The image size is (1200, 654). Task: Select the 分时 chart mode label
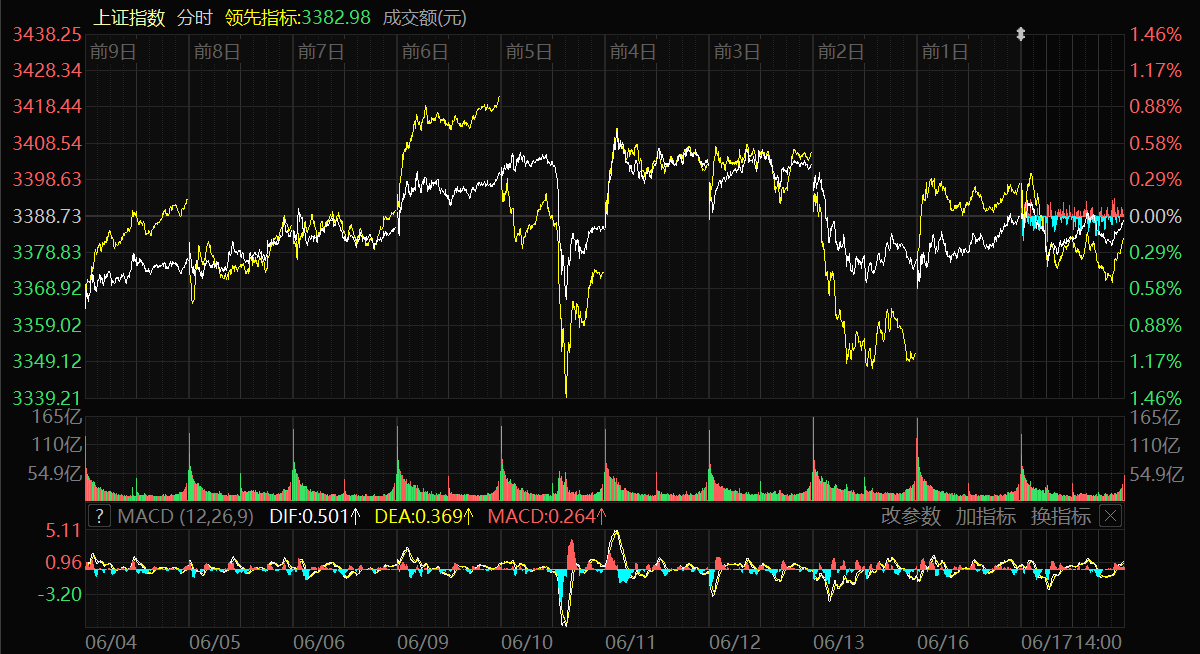coord(196,17)
